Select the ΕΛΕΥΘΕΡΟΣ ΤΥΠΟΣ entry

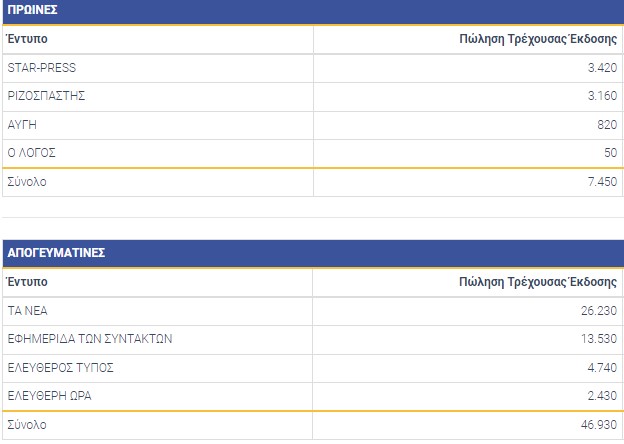(x=60, y=367)
